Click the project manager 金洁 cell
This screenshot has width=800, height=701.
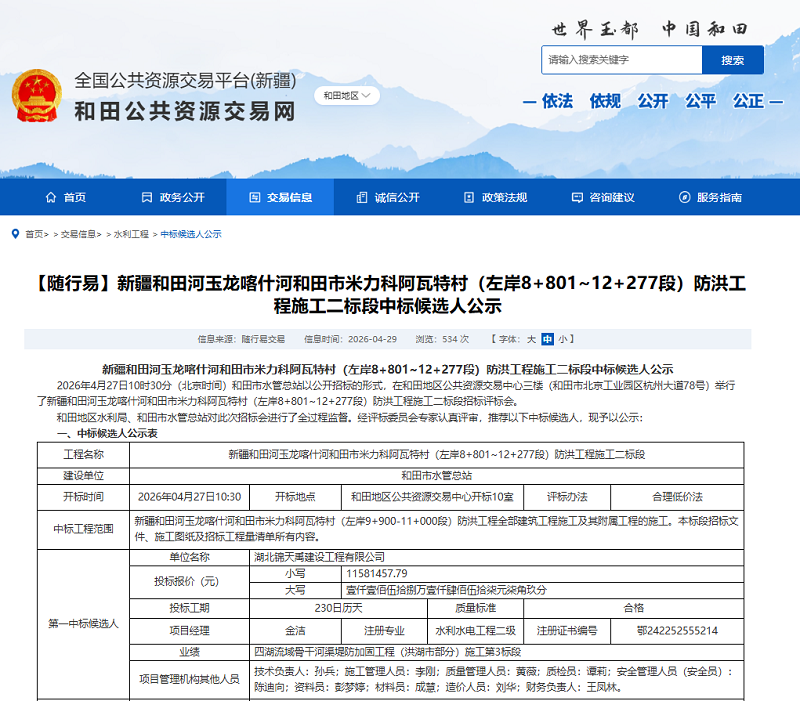(295, 631)
